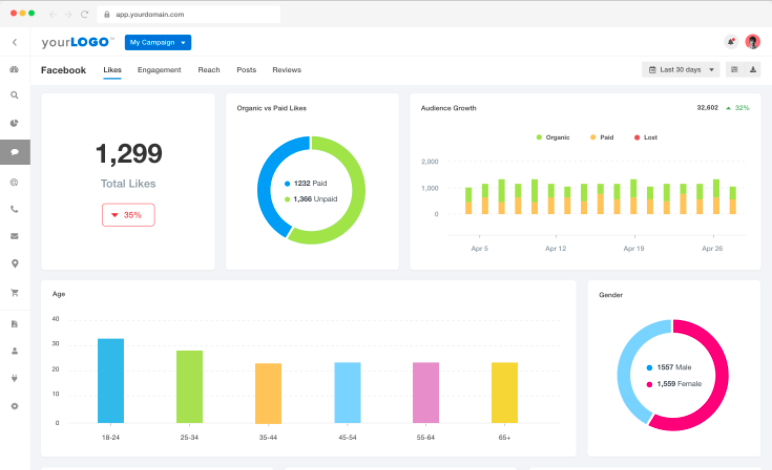This screenshot has width=772, height=470.
Task: Open dashboard gauge icon in sidebar
Action: click(x=14, y=69)
